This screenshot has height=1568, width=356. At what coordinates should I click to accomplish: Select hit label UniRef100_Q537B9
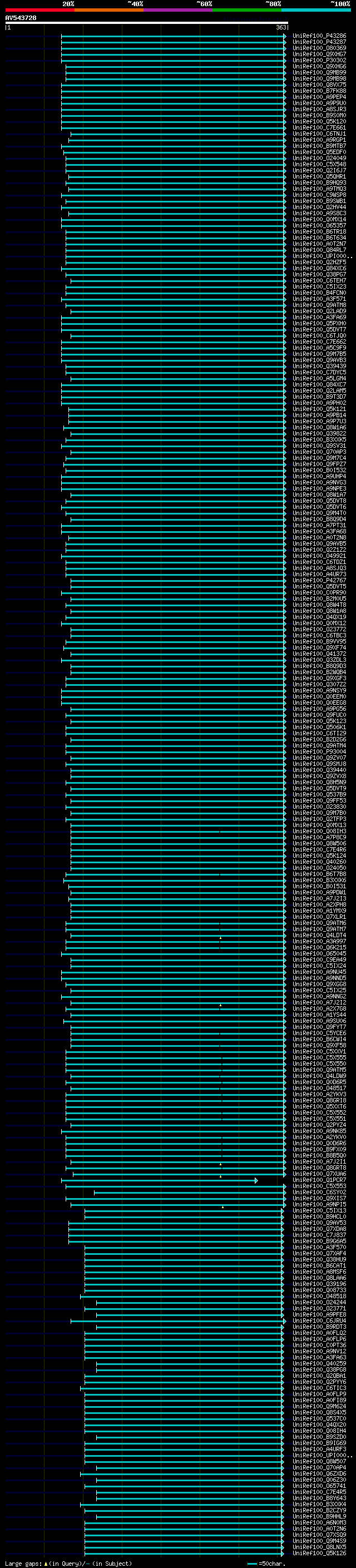[x=319, y=794]
